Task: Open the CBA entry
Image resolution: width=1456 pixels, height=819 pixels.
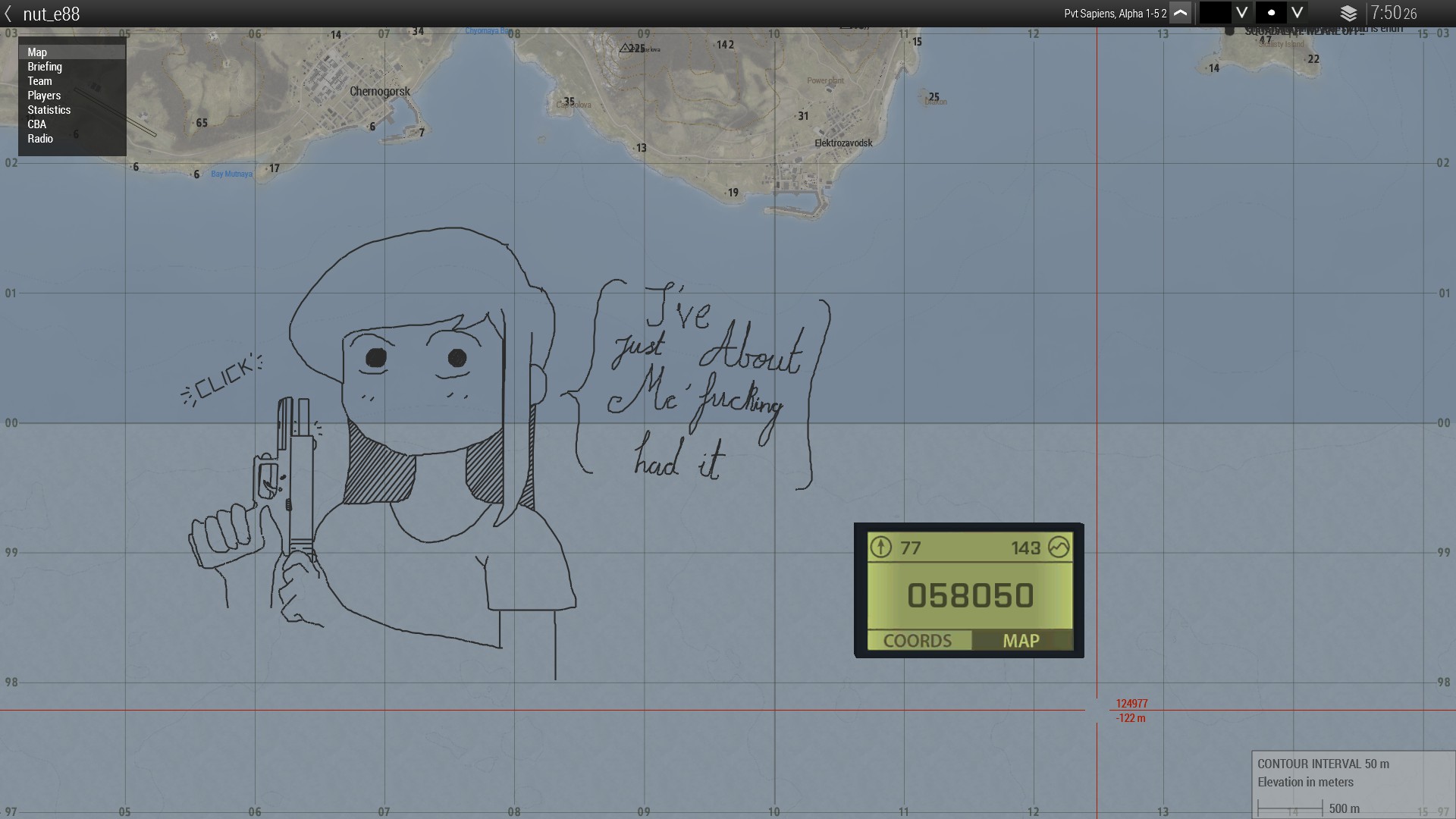Action: click(x=36, y=124)
